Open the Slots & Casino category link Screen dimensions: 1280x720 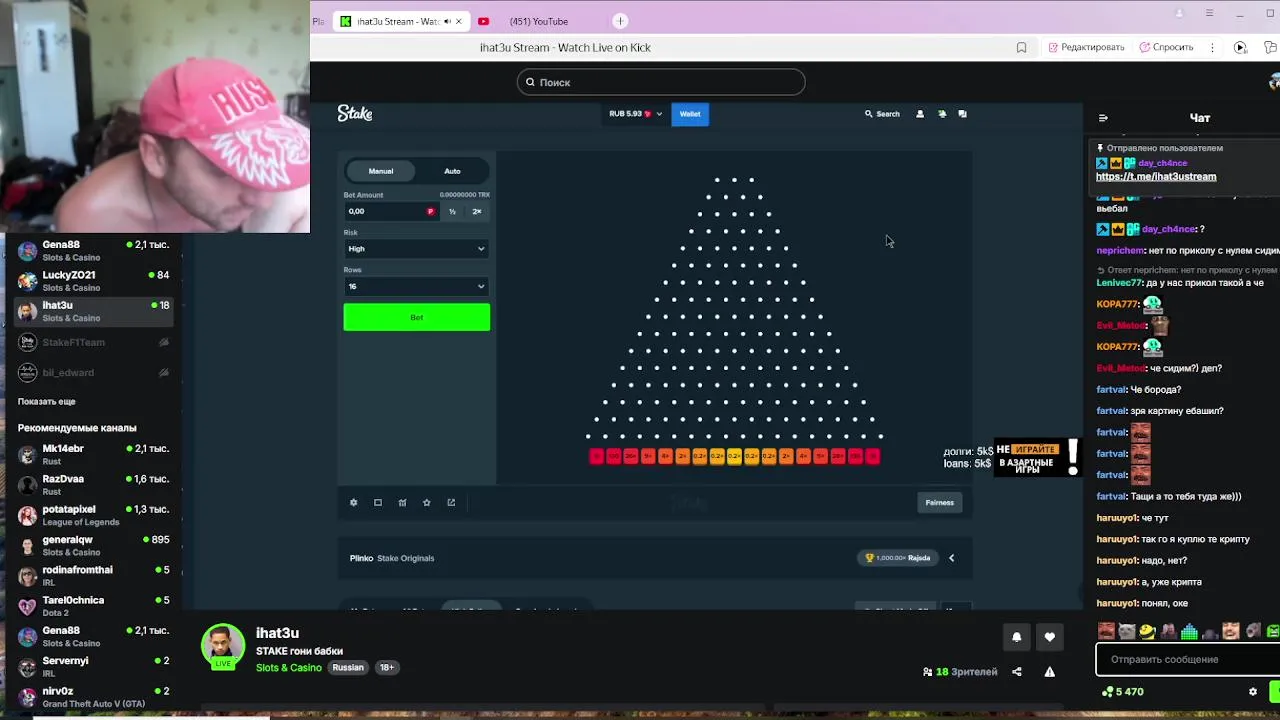click(288, 668)
